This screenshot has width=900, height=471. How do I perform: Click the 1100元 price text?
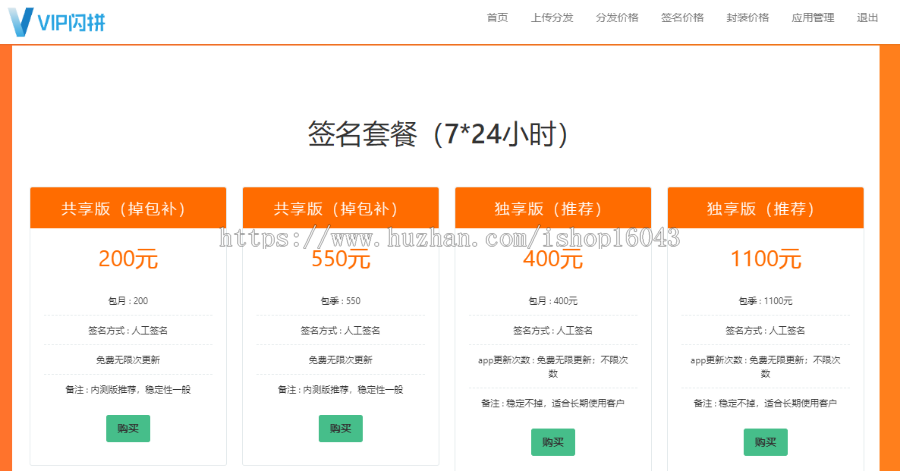pyautogui.click(x=765, y=259)
